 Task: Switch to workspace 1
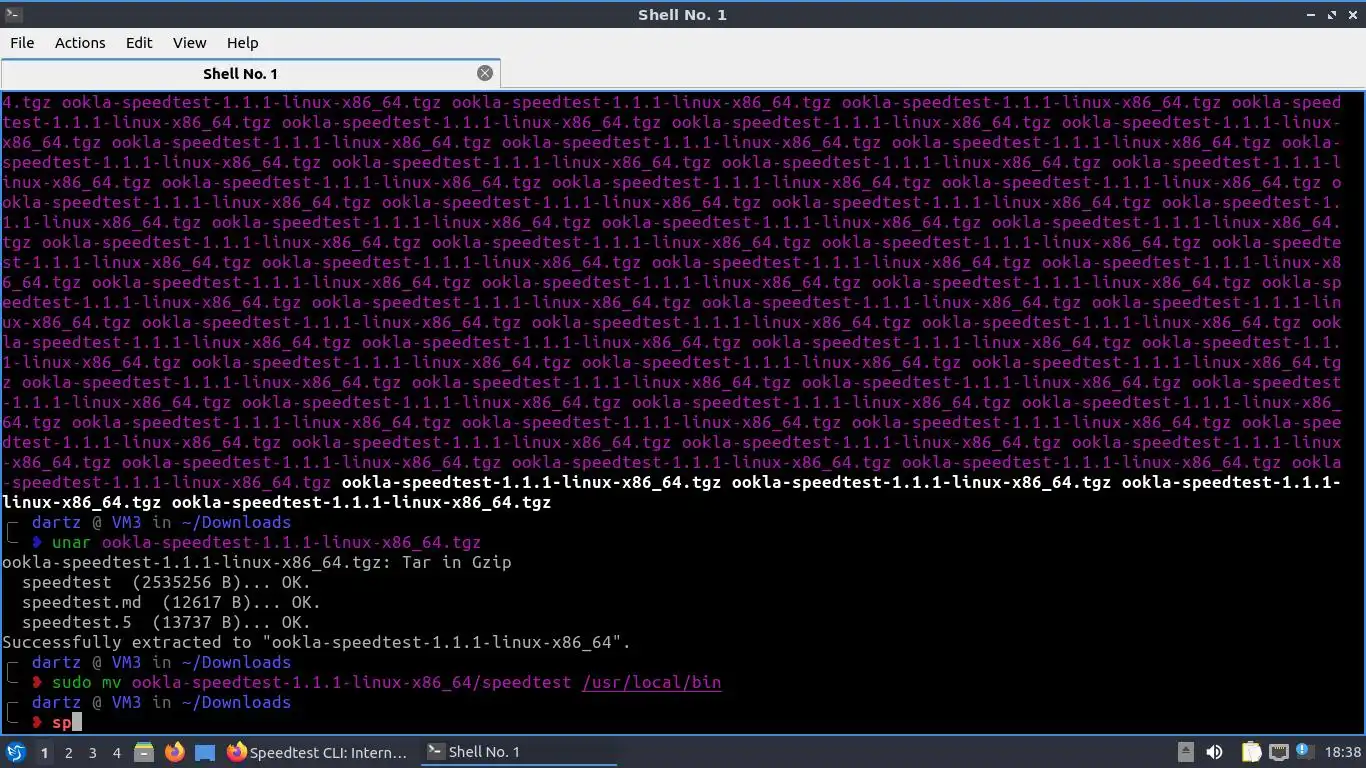(x=44, y=752)
